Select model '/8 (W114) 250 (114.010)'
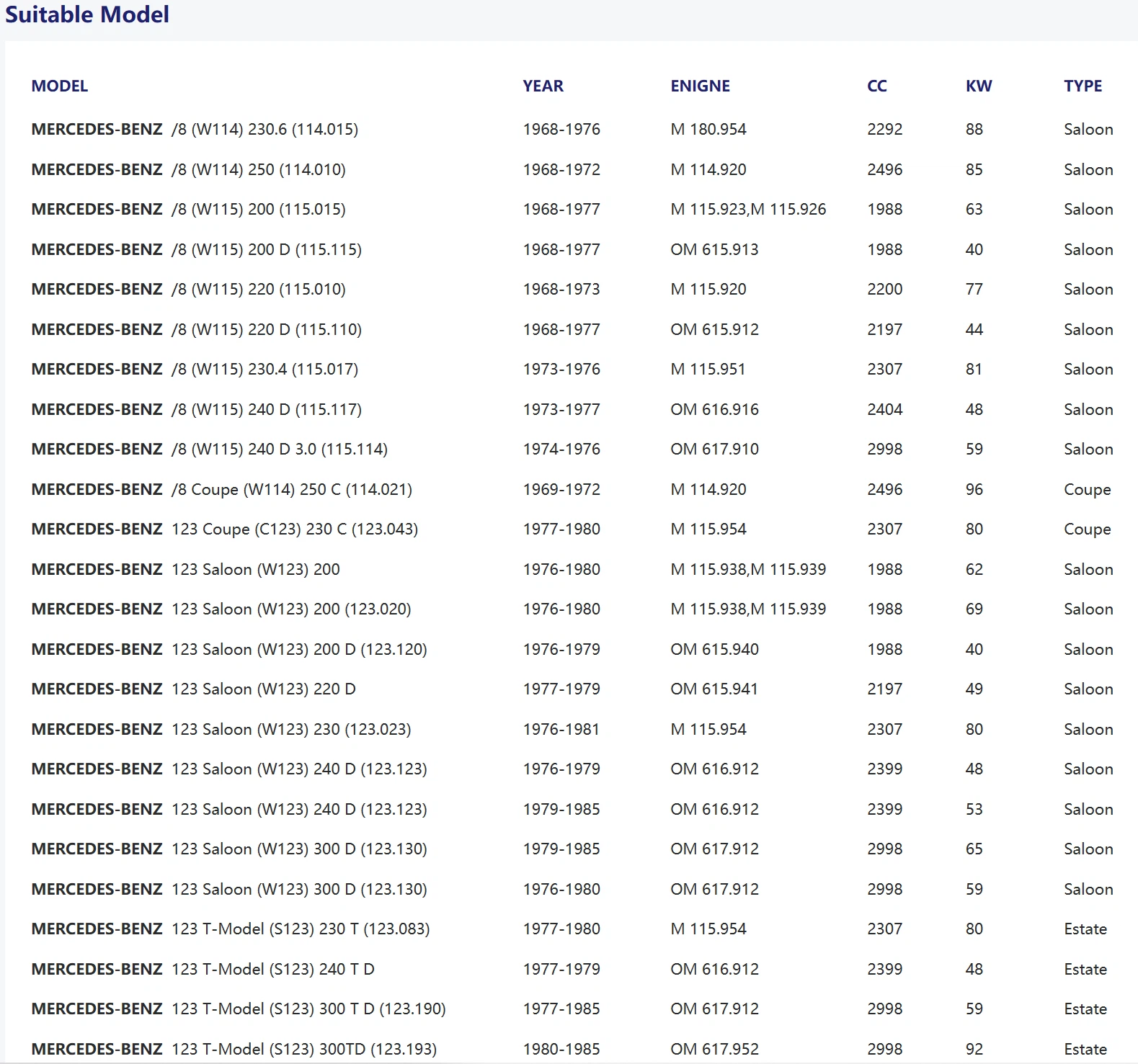The image size is (1138, 1064). tap(259, 169)
